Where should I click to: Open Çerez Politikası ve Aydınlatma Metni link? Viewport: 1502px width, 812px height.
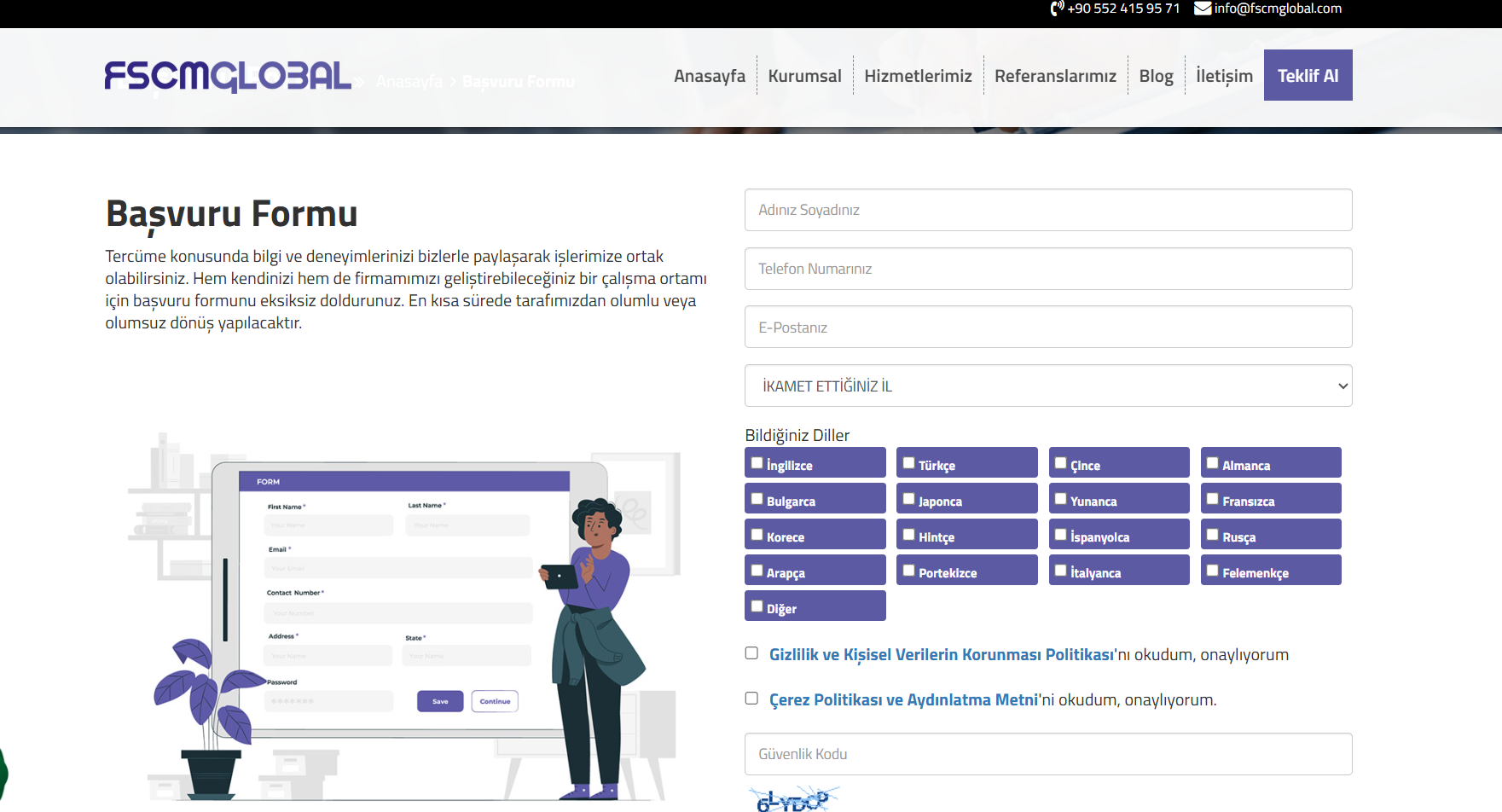903,699
